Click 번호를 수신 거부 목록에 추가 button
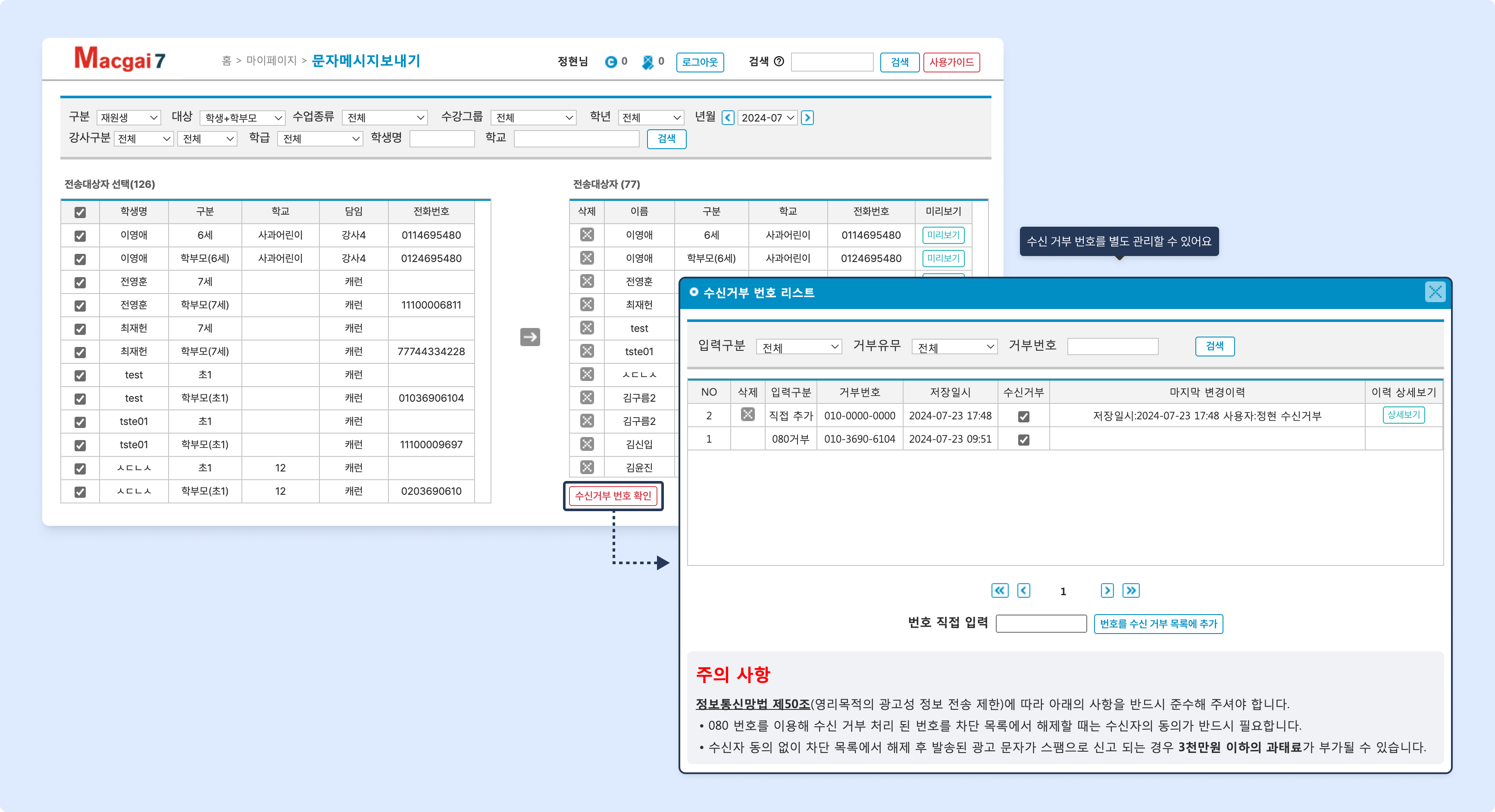This screenshot has width=1495, height=812. [x=1158, y=624]
